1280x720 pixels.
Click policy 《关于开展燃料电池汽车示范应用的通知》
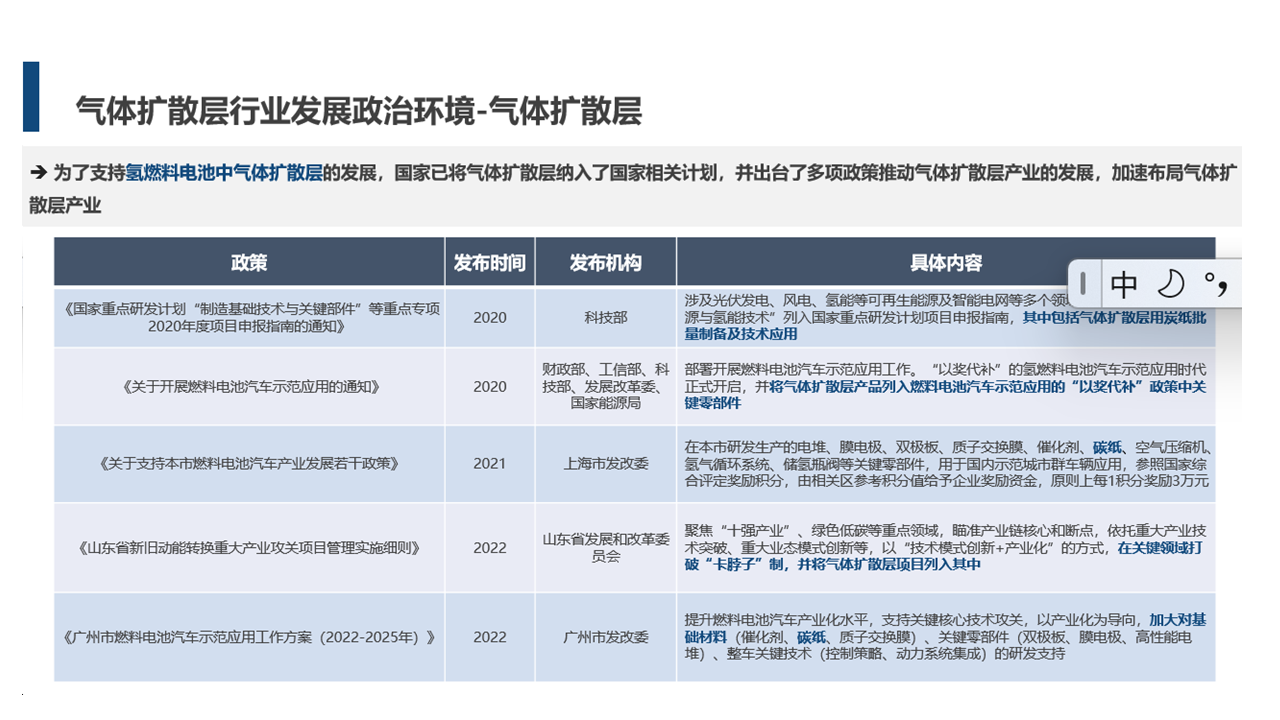click(x=249, y=386)
